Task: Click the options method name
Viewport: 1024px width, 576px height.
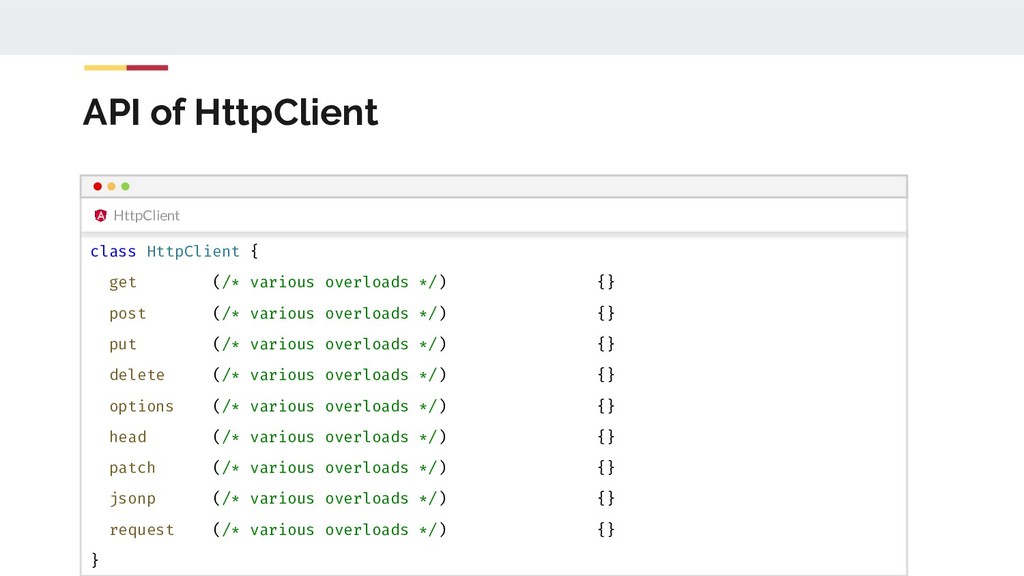Action: (x=141, y=406)
